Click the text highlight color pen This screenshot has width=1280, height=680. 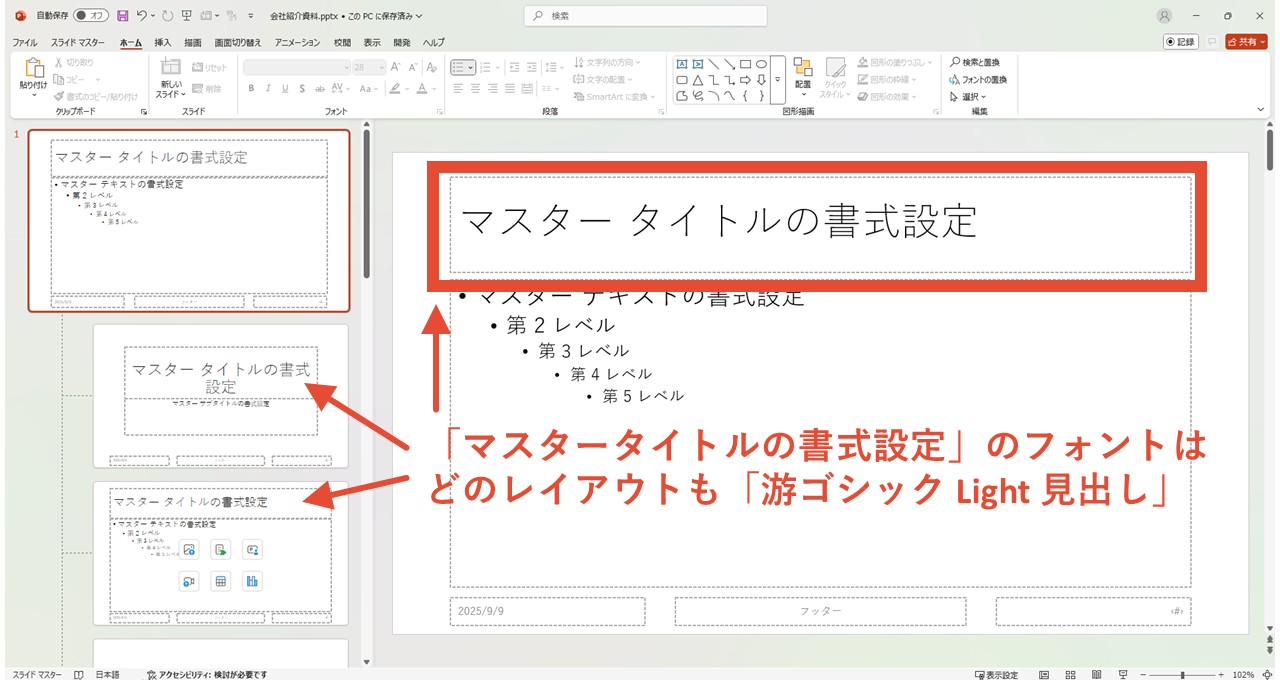[x=394, y=88]
